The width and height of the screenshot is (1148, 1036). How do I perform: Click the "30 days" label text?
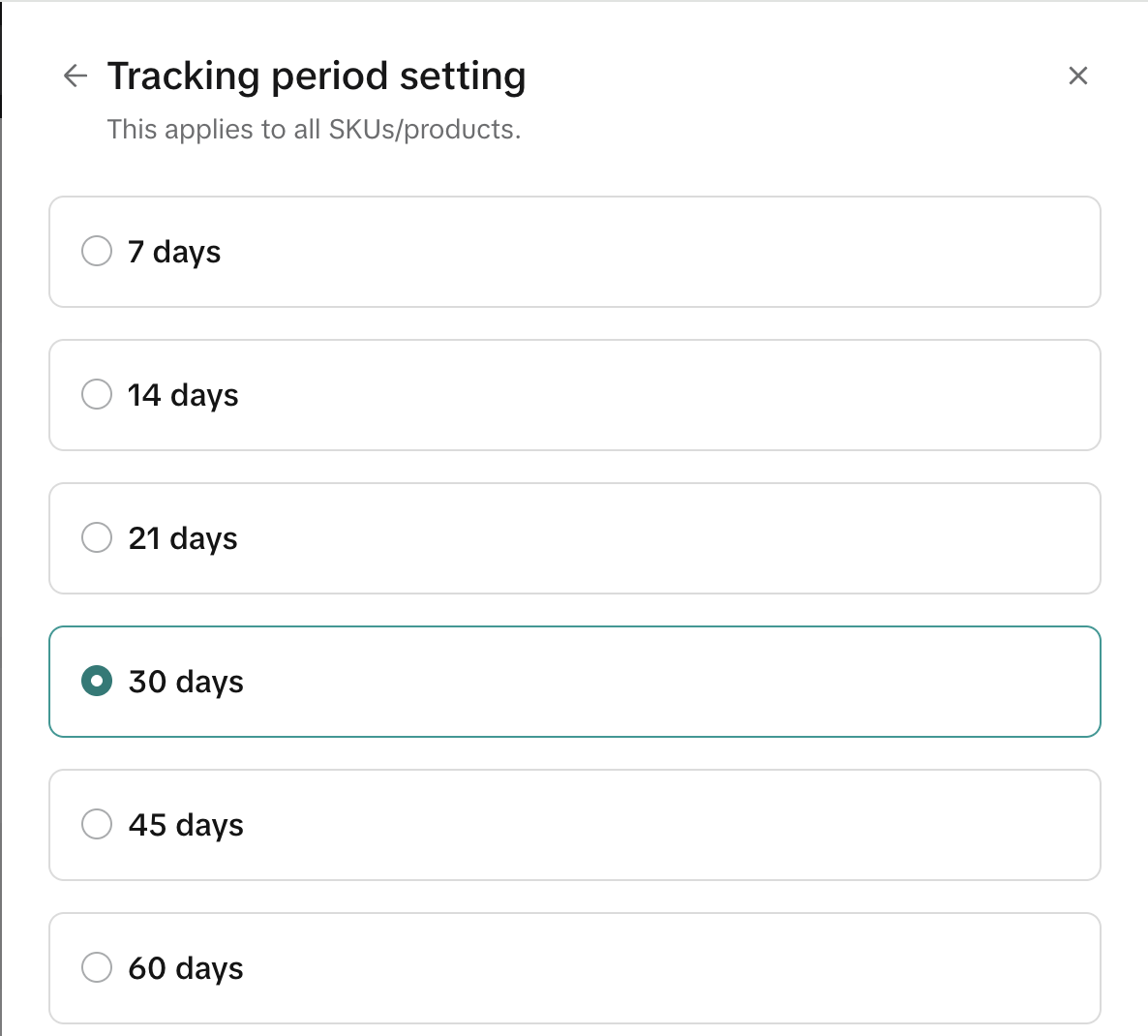point(186,682)
